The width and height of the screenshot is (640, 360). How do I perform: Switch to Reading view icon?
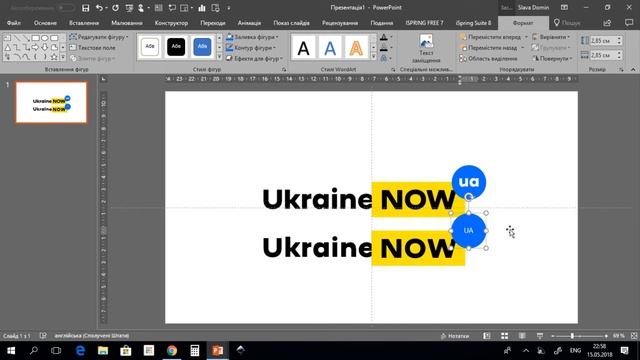click(522, 336)
